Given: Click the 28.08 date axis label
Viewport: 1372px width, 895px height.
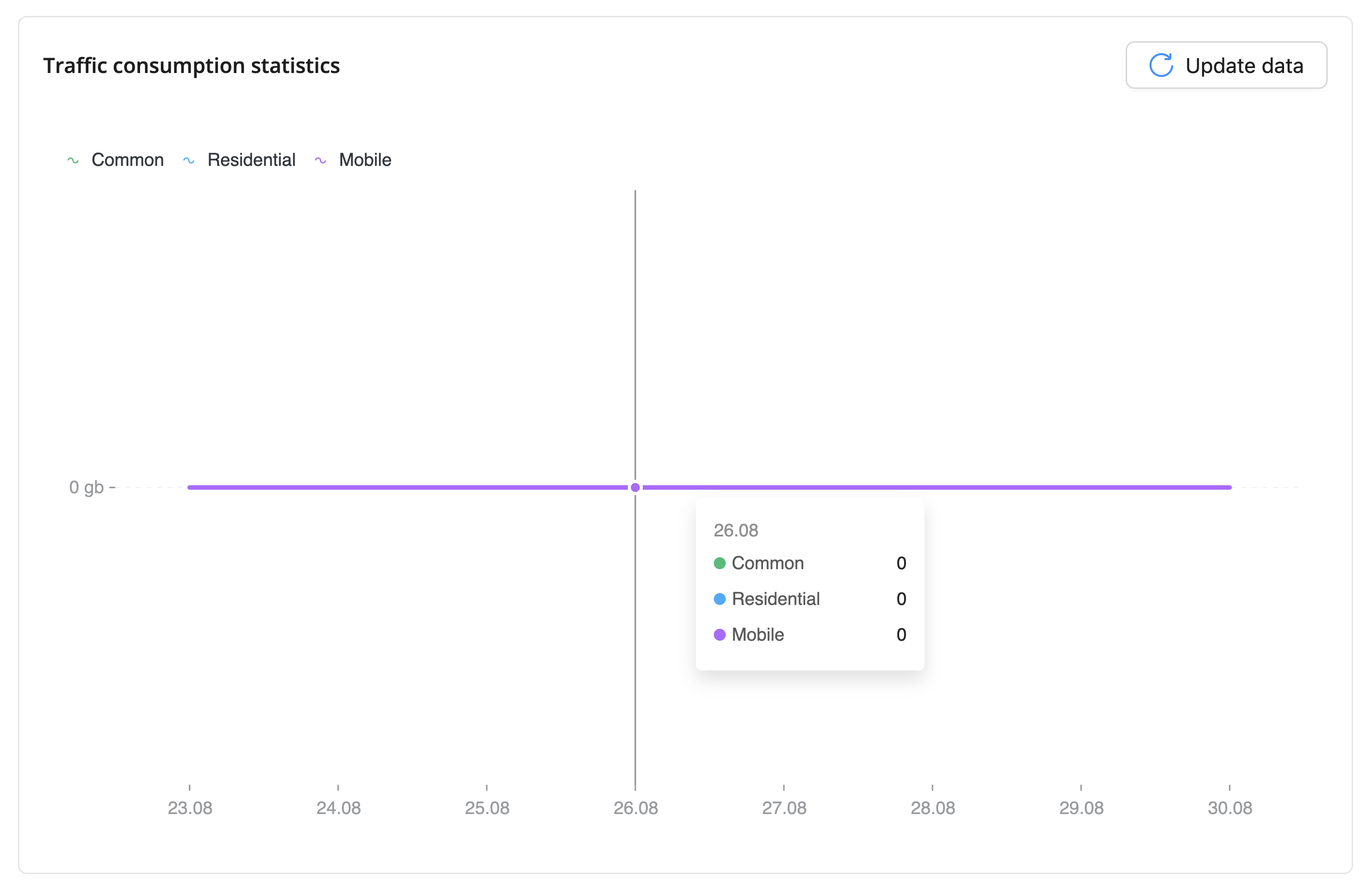Looking at the screenshot, I should click(933, 808).
